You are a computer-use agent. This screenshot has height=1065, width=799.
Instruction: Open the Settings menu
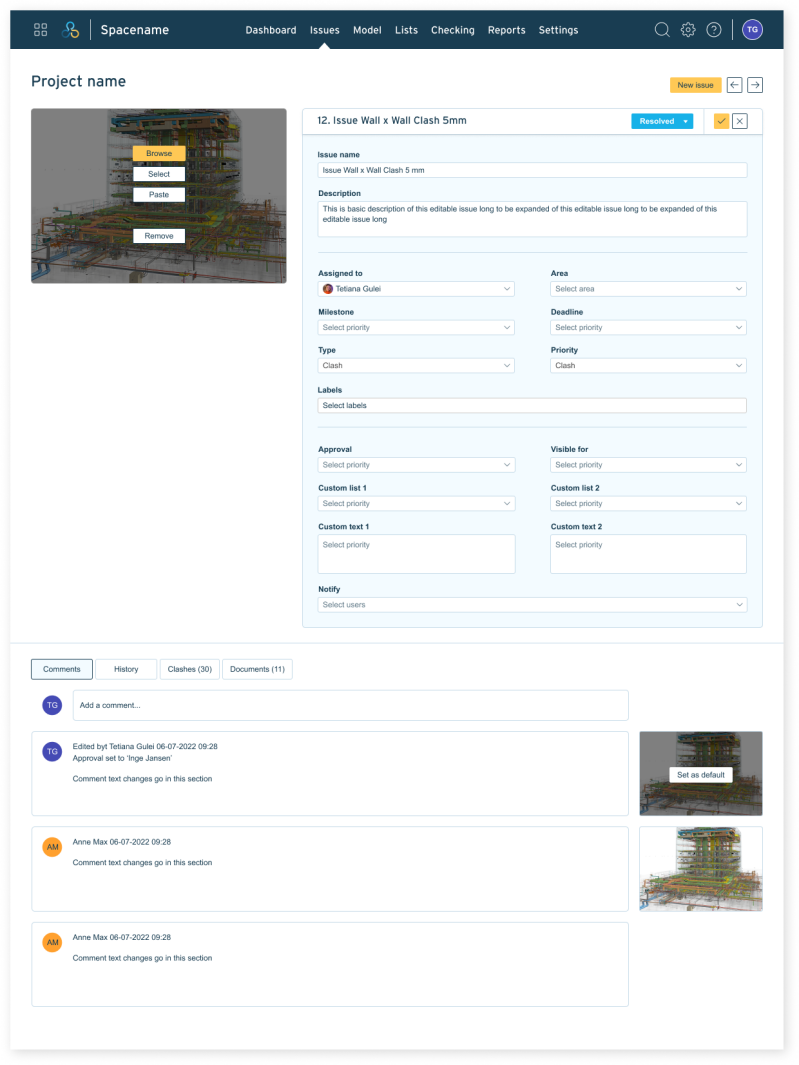(558, 30)
